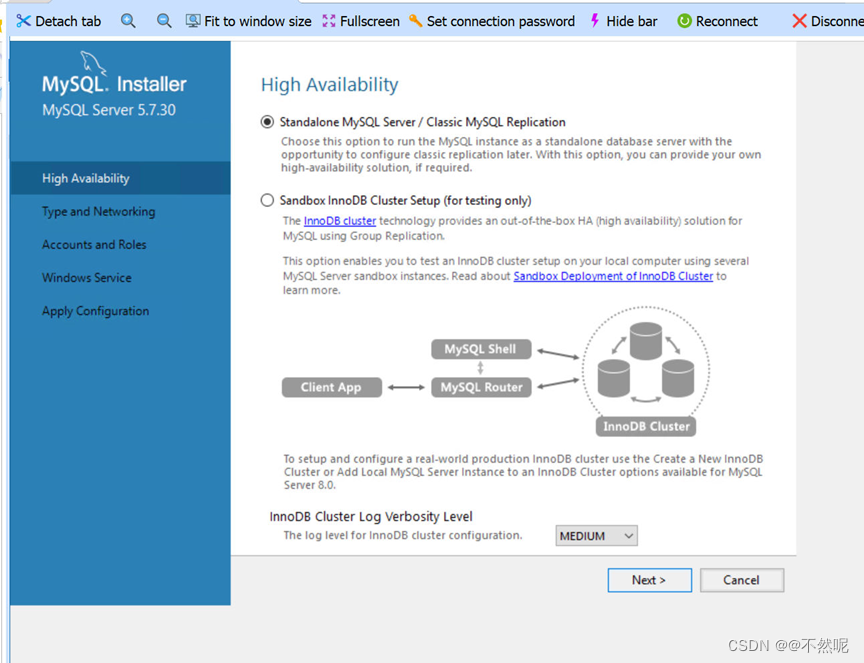Click the Hide bar label
This screenshot has width=864, height=663.
click(x=632, y=21)
